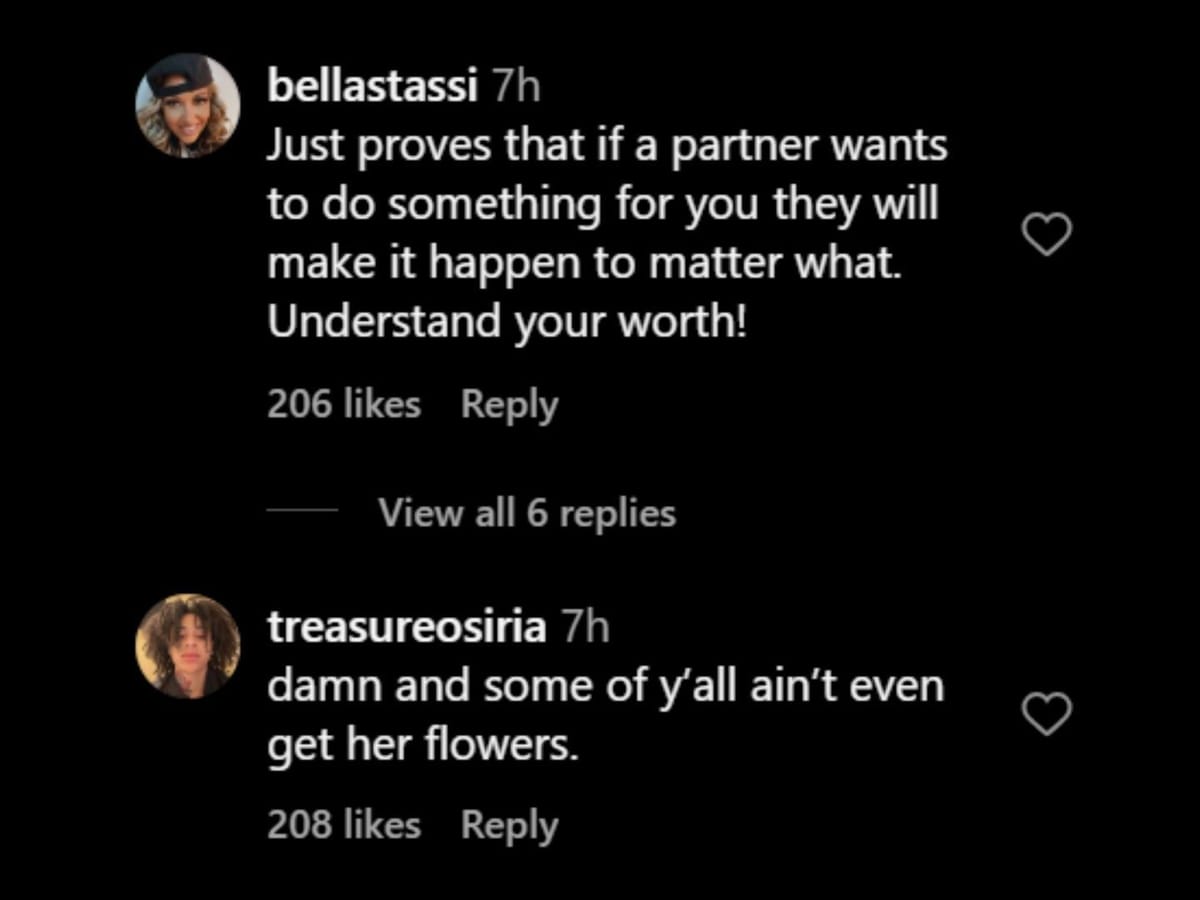Open the 208 likes list
This screenshot has width=1200, height=900.
(x=344, y=825)
